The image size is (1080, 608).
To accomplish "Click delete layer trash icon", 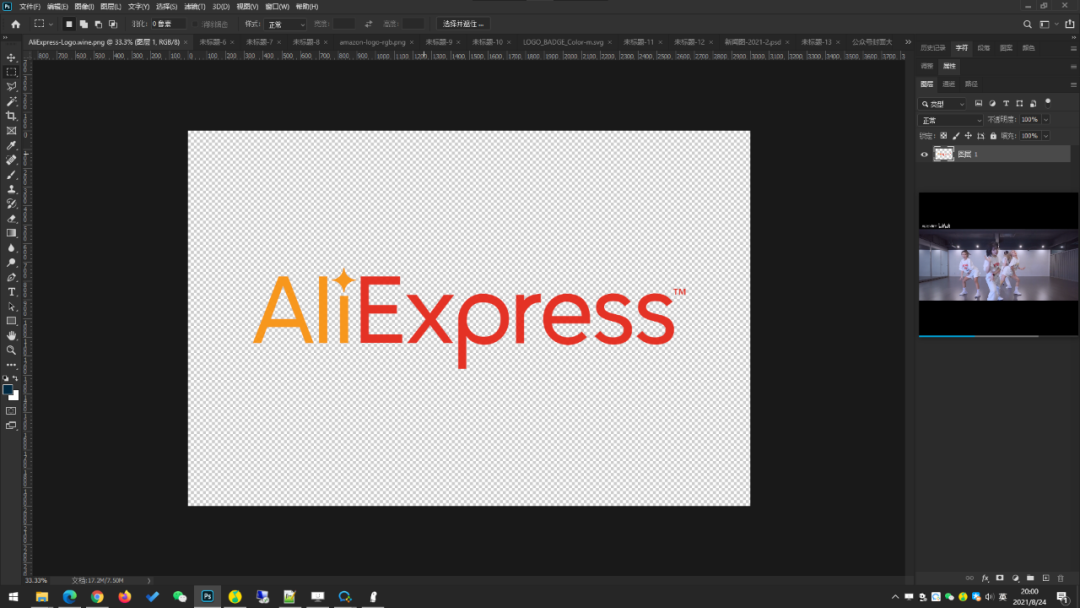I will (x=1061, y=578).
